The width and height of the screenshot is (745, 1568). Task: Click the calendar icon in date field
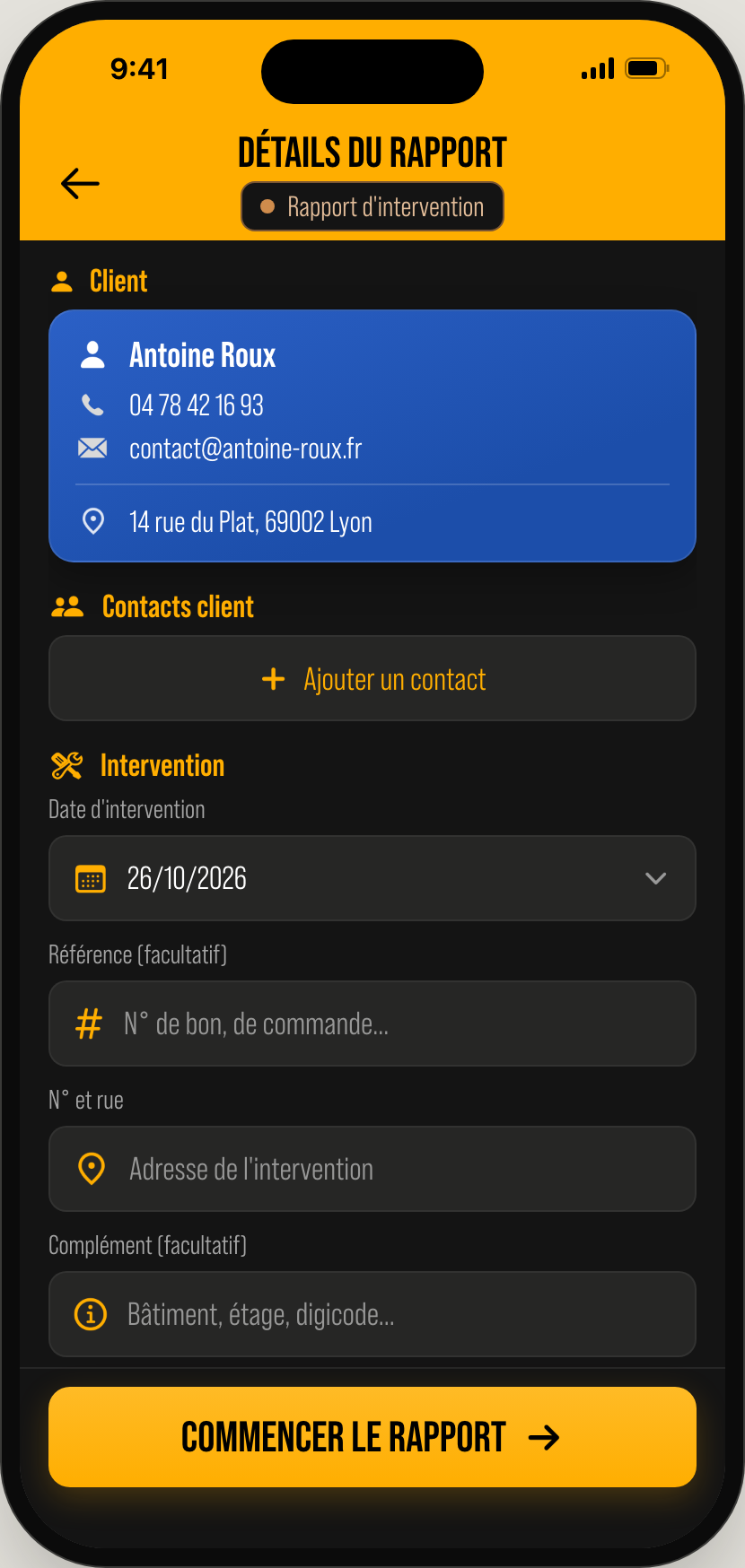coord(90,879)
